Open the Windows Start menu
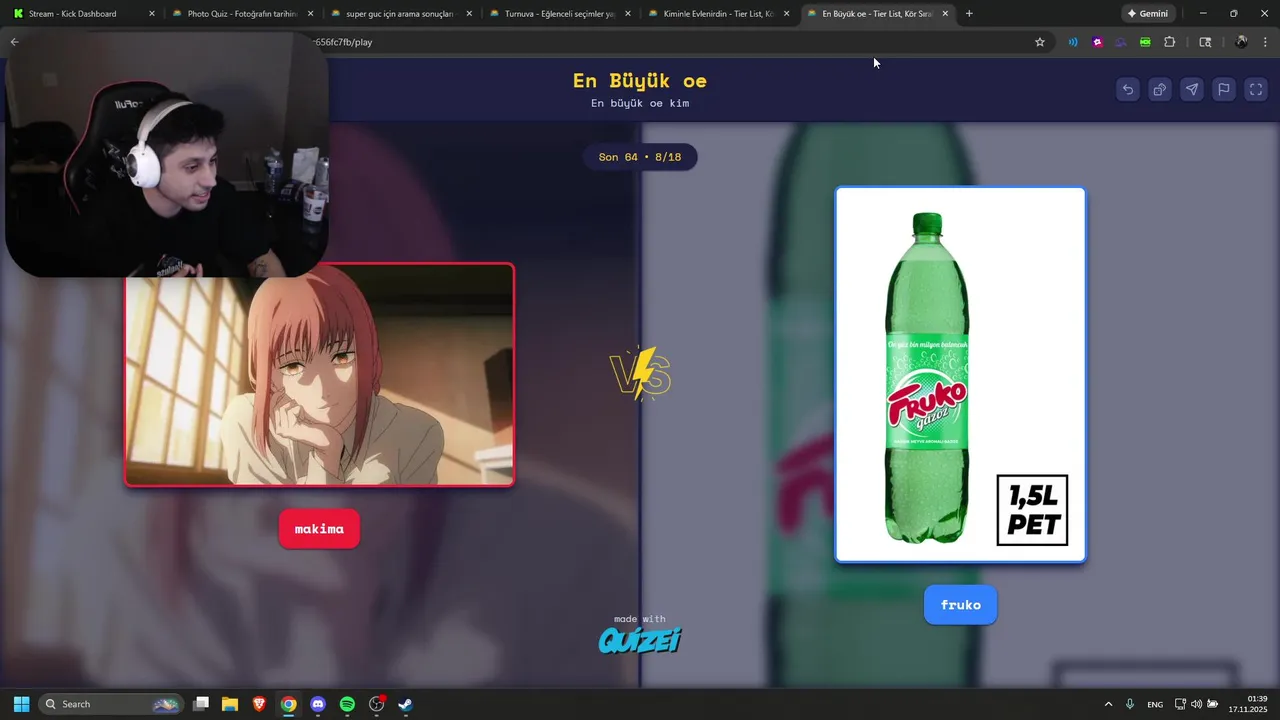 [21, 704]
